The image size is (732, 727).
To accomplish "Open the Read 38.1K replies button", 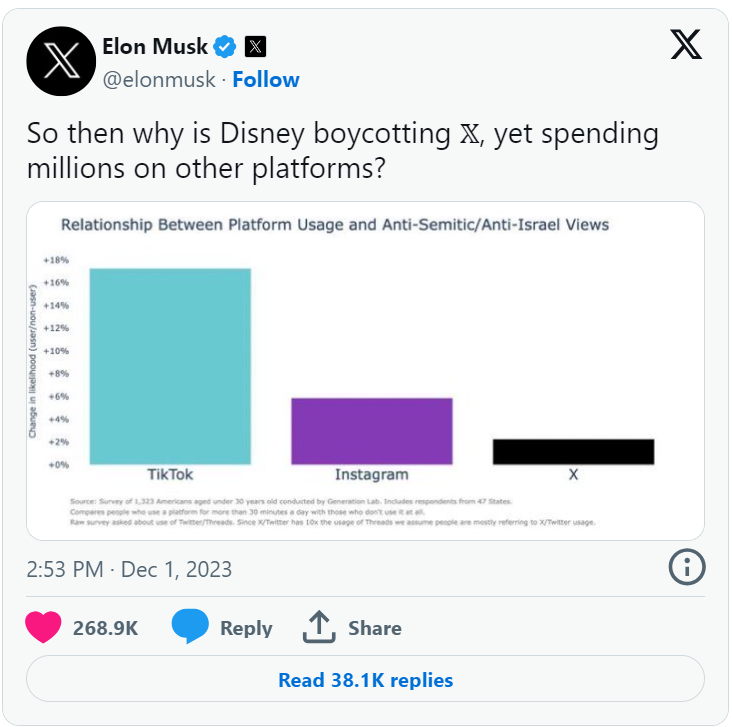I will (x=366, y=679).
